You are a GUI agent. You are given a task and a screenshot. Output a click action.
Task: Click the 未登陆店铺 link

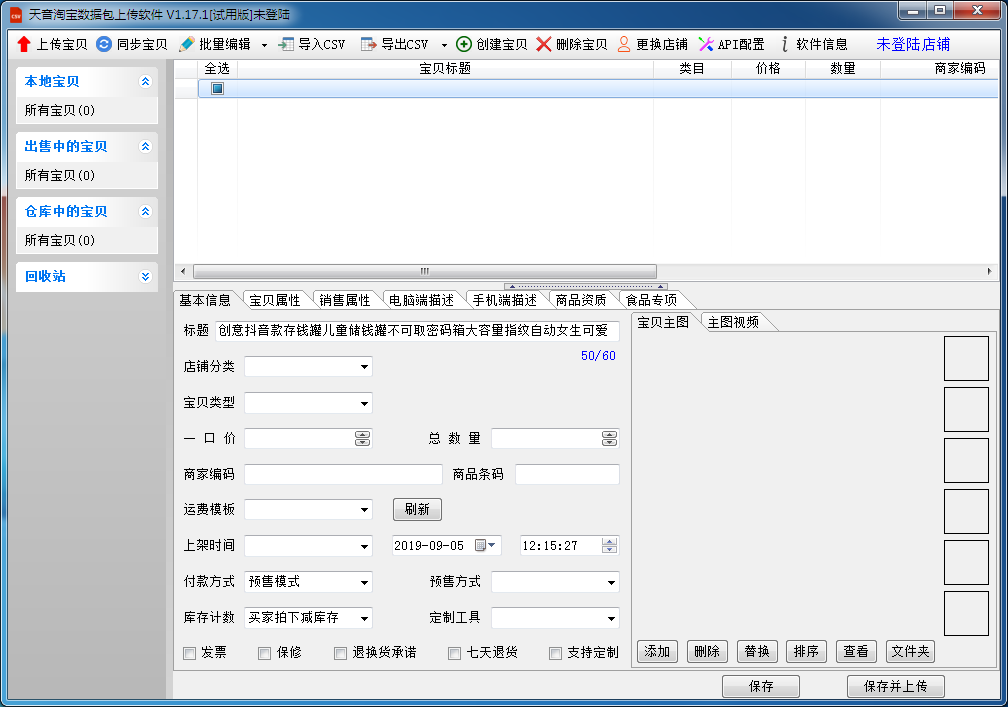point(913,44)
